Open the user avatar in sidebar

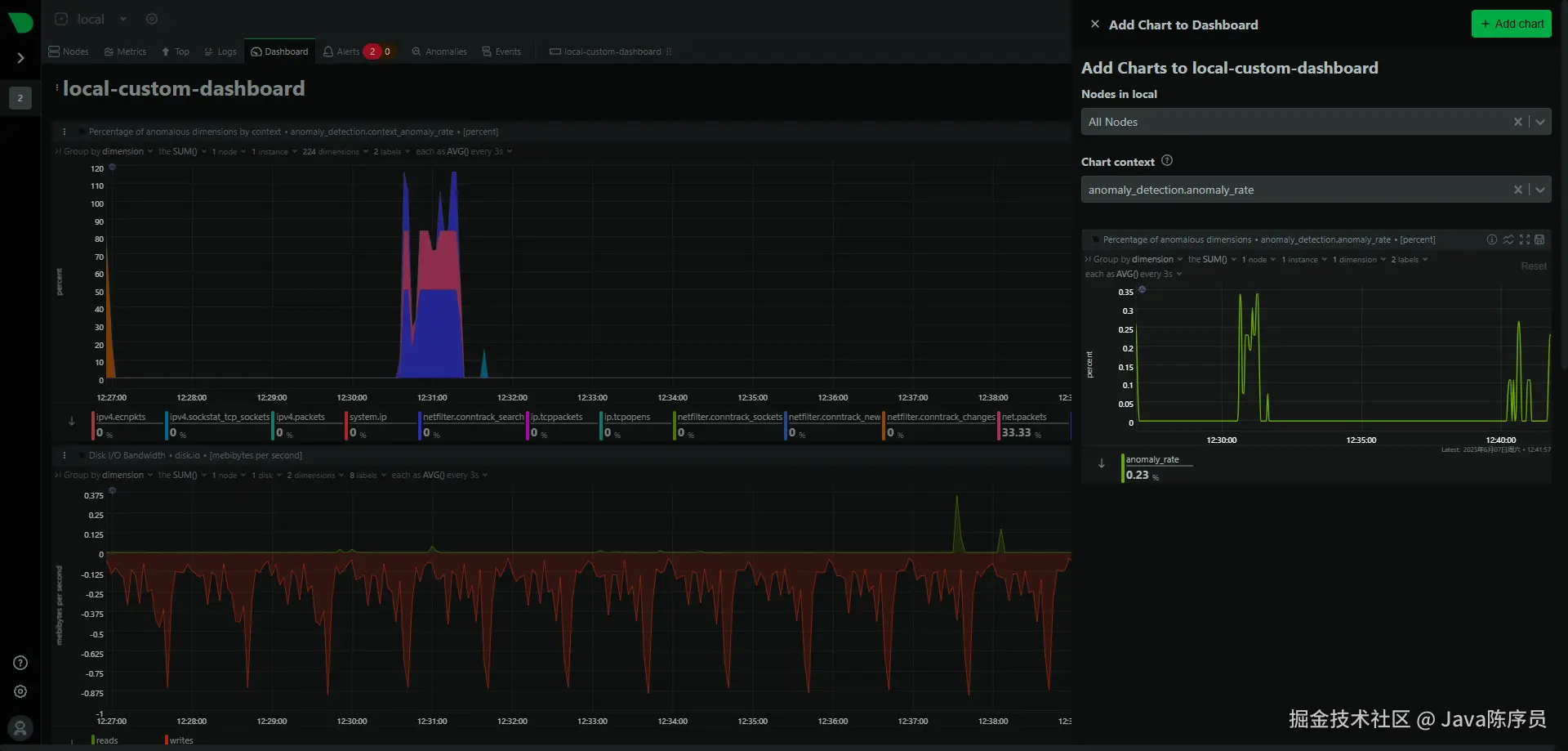pos(20,728)
